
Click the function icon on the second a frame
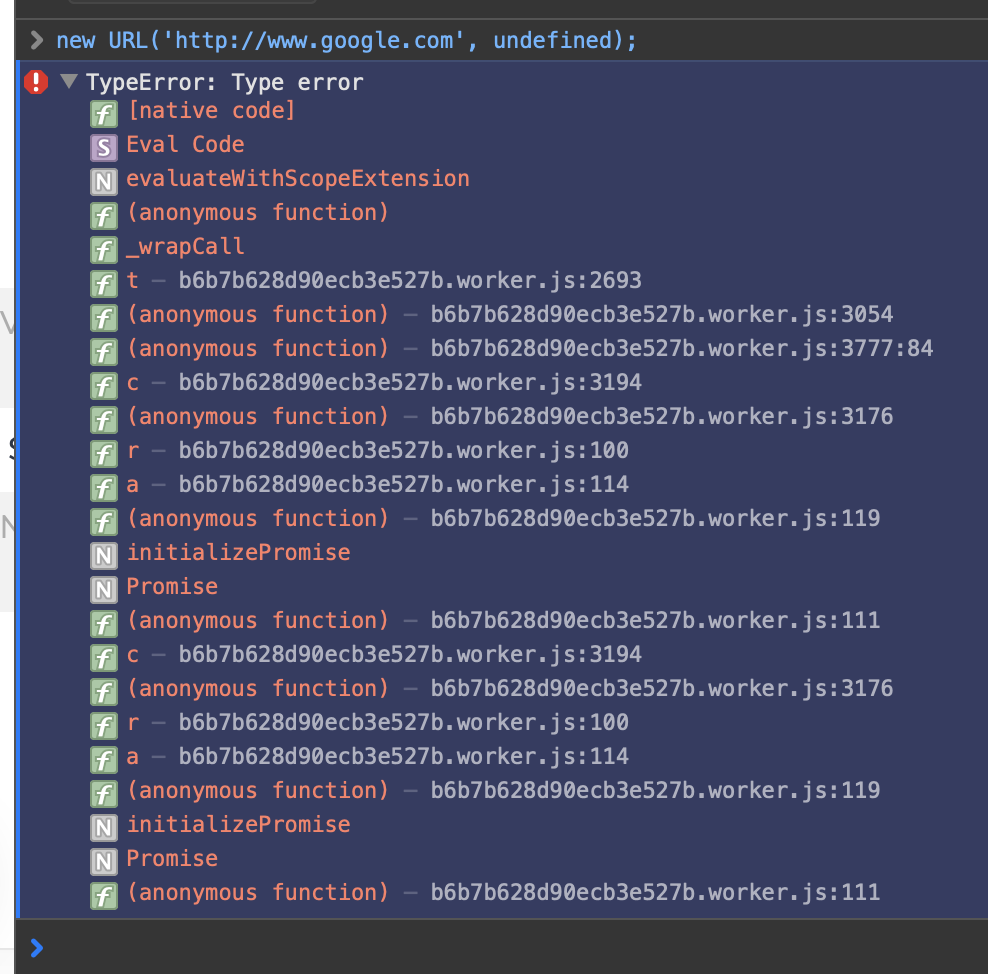[103, 760]
